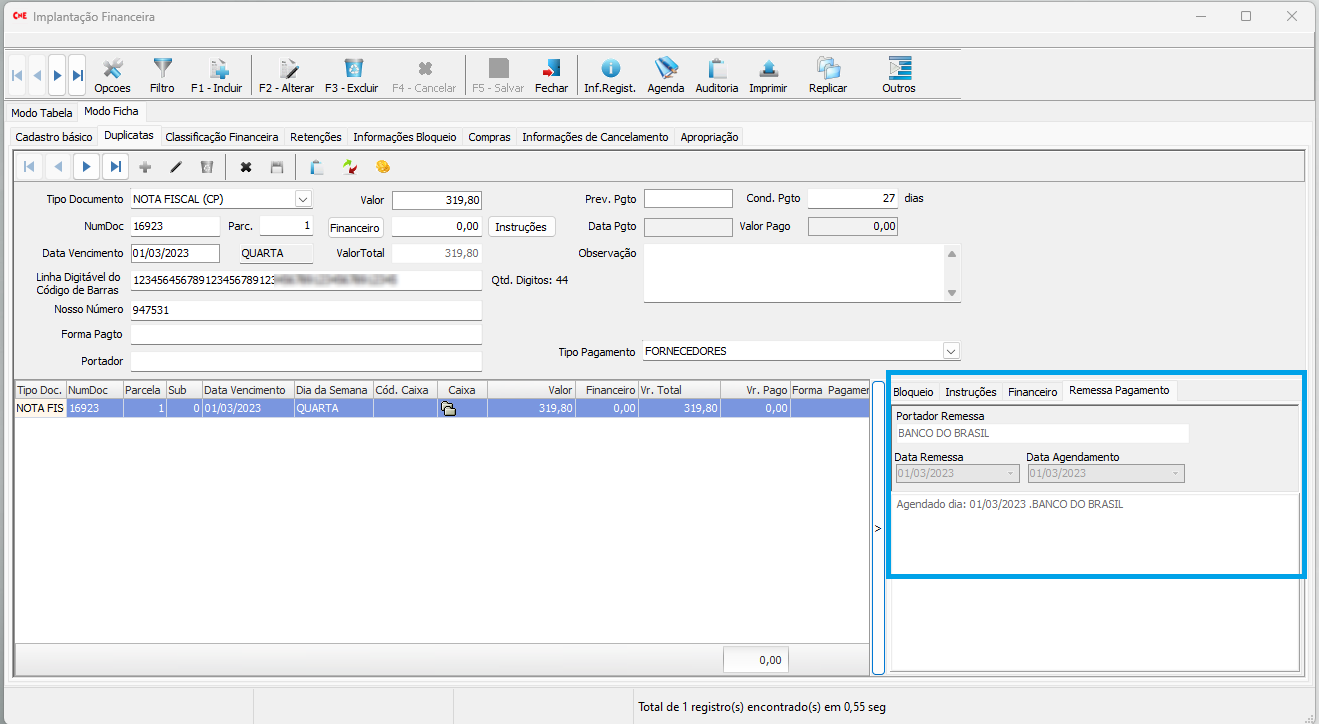The image size is (1319, 724).
Task: Click the Caixa folder icon in grid row
Action: pos(449,409)
